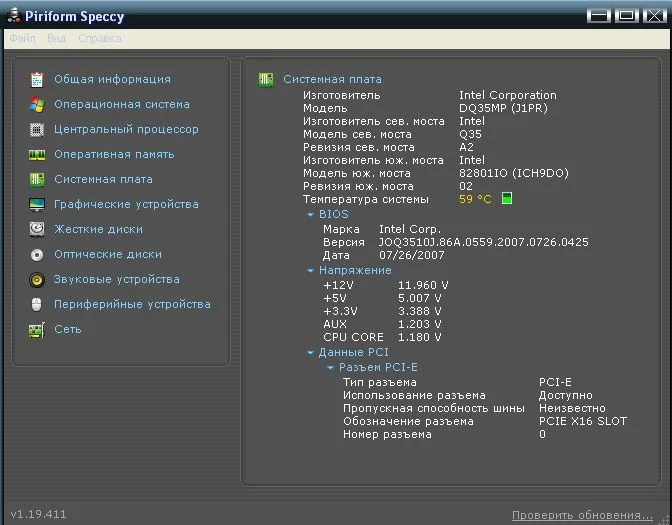The height and width of the screenshot is (525, 672).
Task: Click the +5V reading 5.007 V
Action: [x=420, y=298]
